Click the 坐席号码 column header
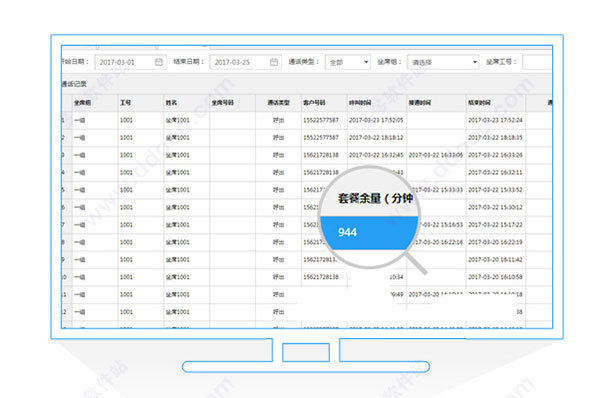The width and height of the screenshot is (600, 398). [x=223, y=103]
